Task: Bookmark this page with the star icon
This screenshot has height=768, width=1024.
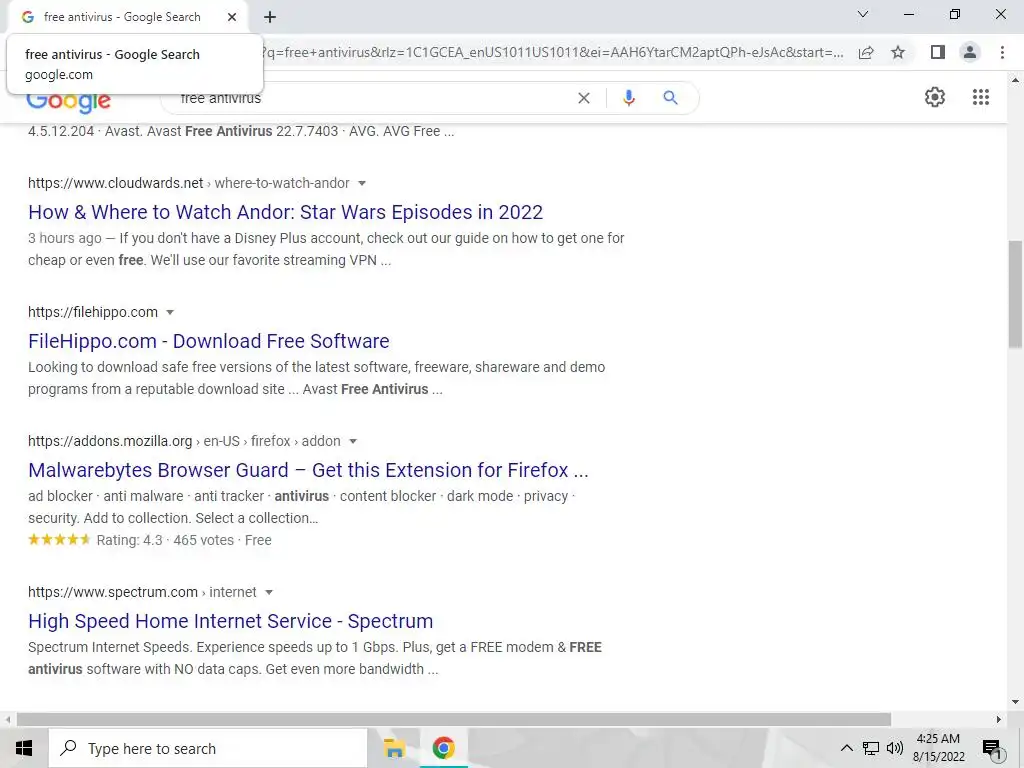Action: [x=898, y=52]
